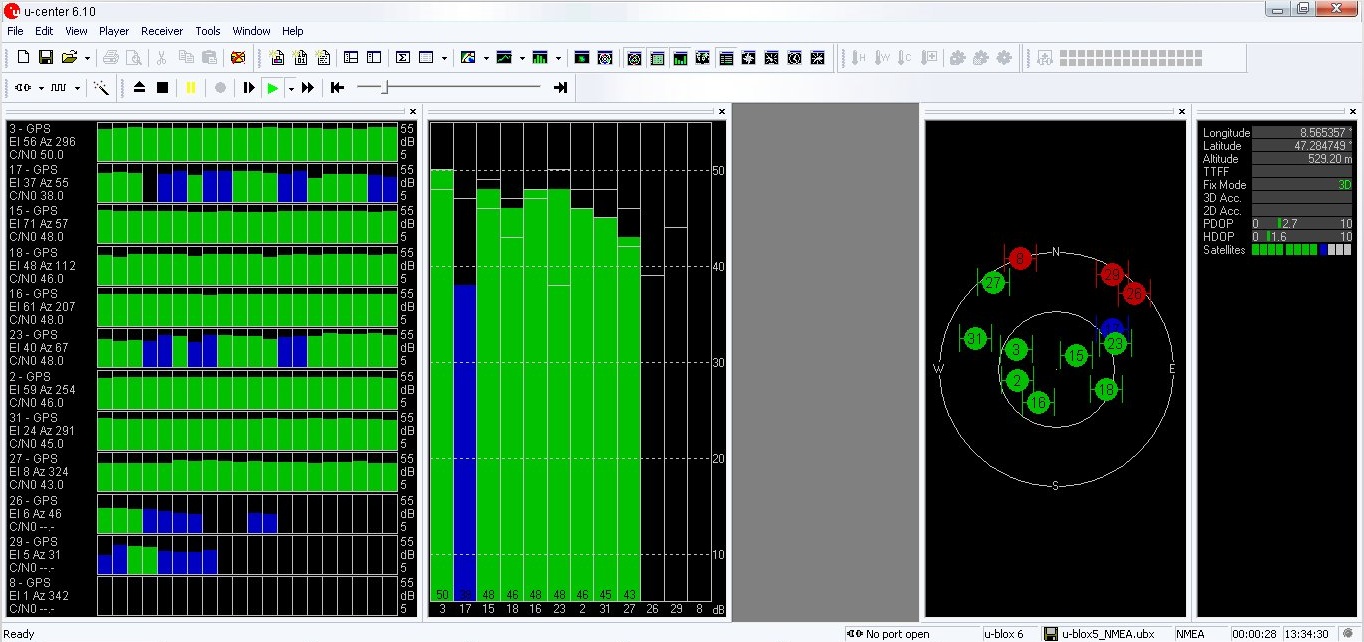Image resolution: width=1364 pixels, height=642 pixels.
Task: Click satellite 23 in the sky view
Action: pos(1115,344)
